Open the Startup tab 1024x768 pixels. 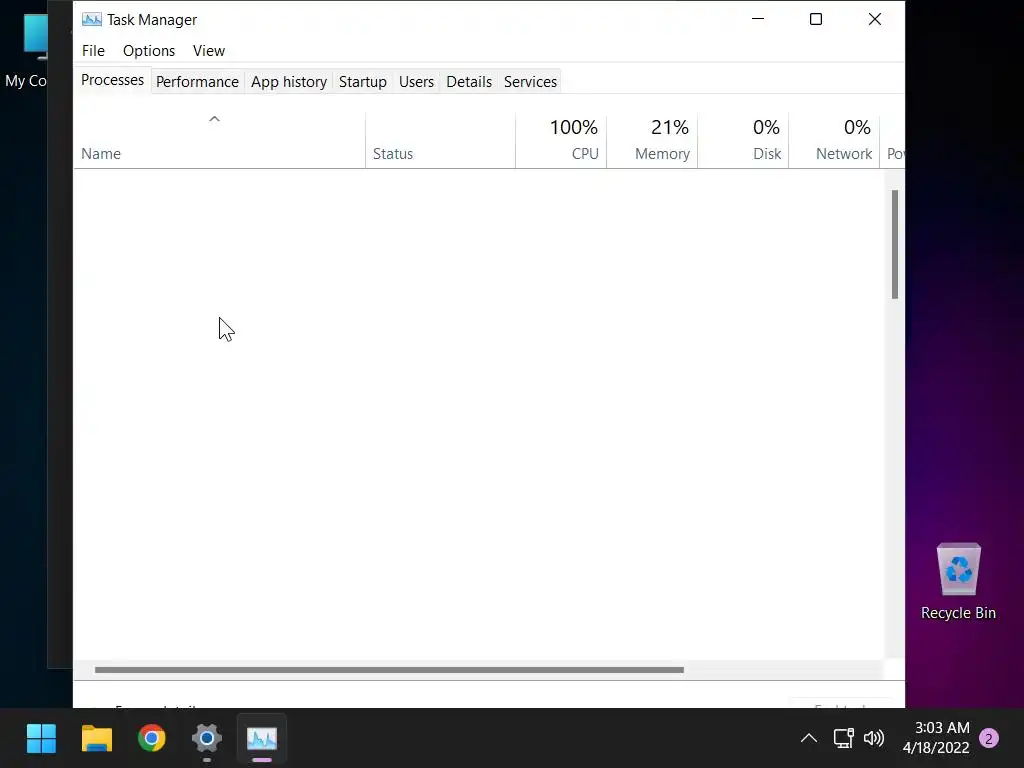(x=362, y=82)
